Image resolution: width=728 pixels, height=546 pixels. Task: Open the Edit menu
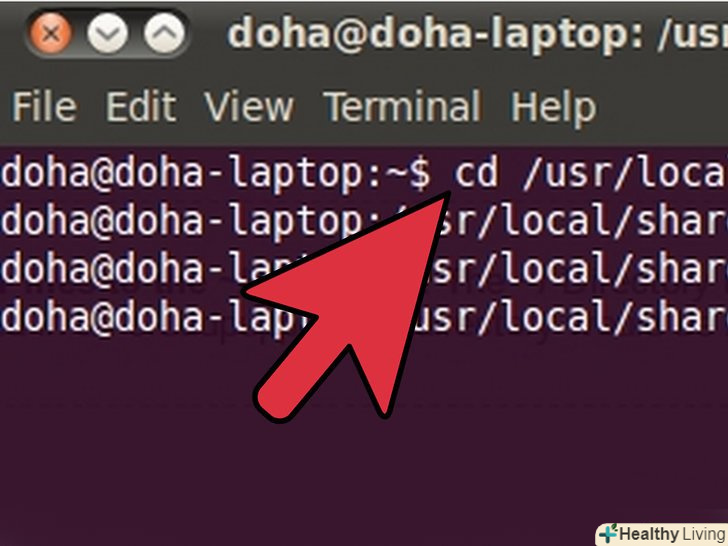141,106
